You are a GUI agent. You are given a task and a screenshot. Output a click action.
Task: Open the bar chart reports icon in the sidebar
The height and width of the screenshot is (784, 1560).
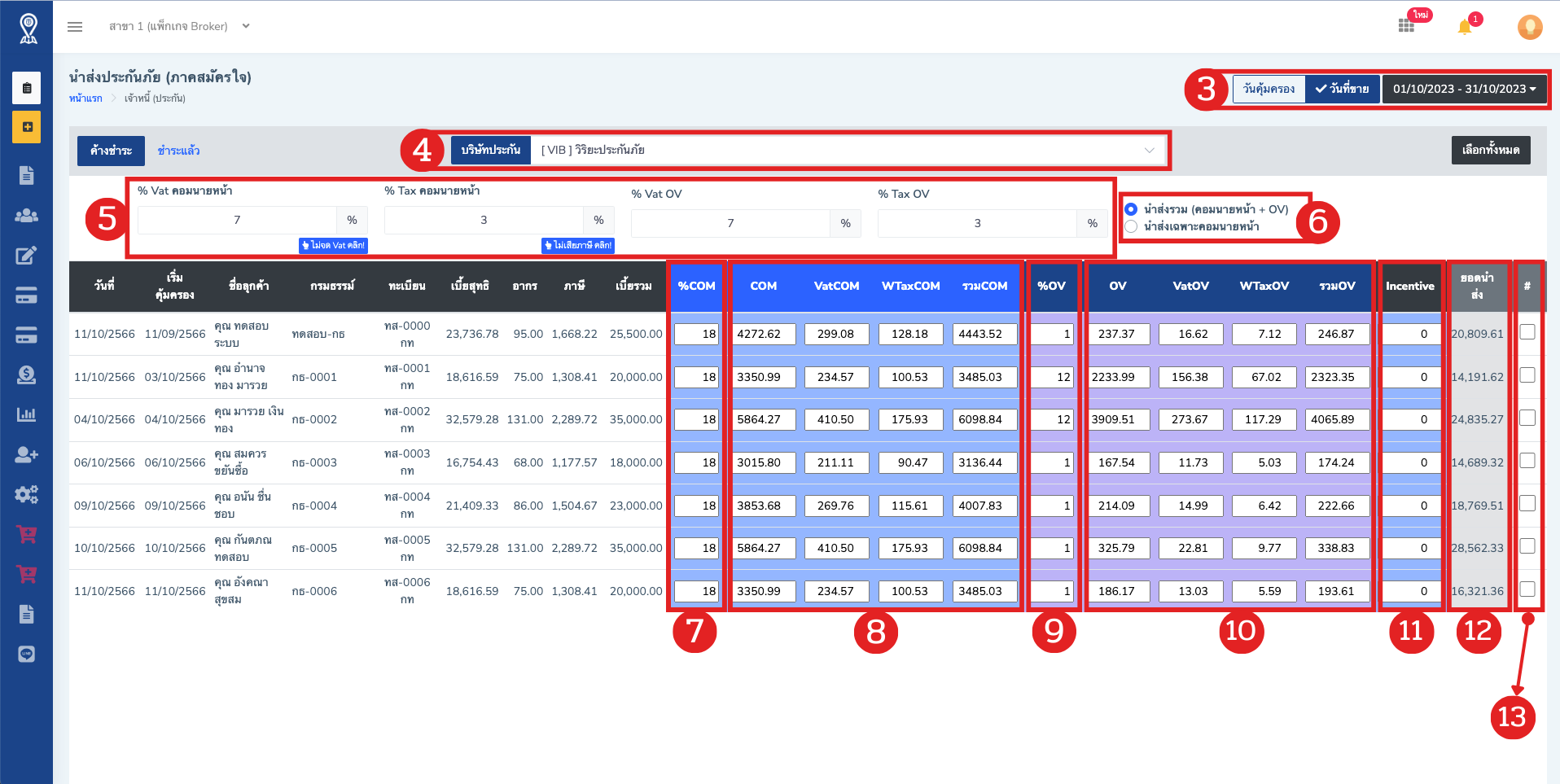point(27,414)
